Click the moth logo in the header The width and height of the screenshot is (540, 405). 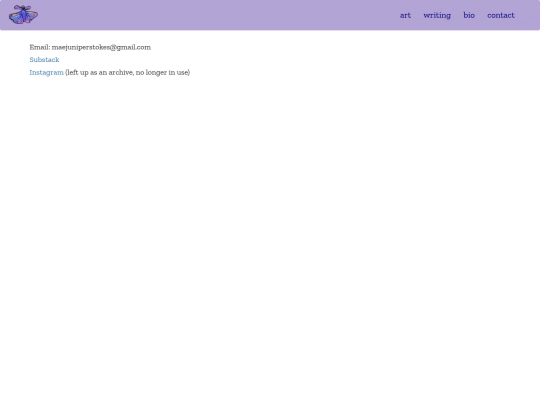pos(23,15)
